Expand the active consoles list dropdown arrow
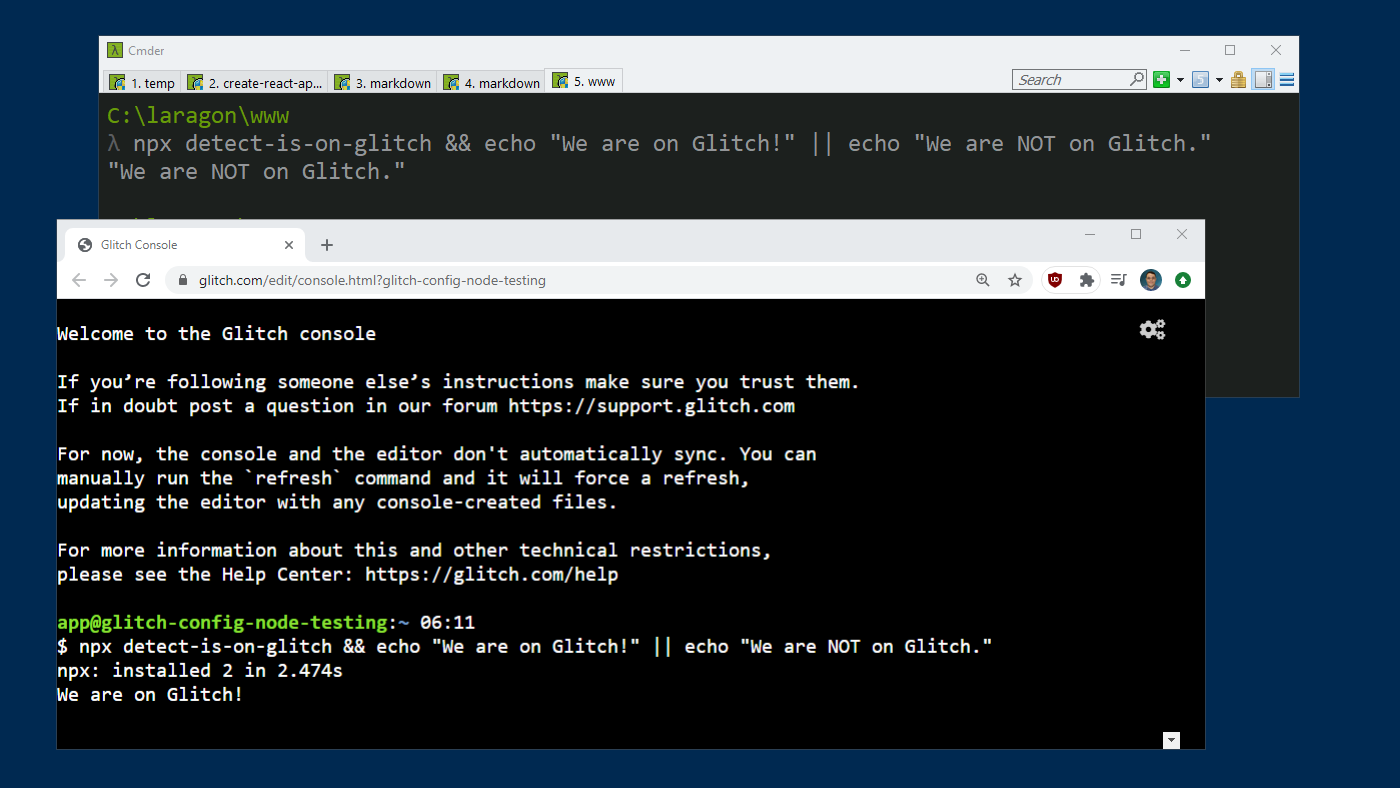Screen dimensions: 1400x788 1219,80
